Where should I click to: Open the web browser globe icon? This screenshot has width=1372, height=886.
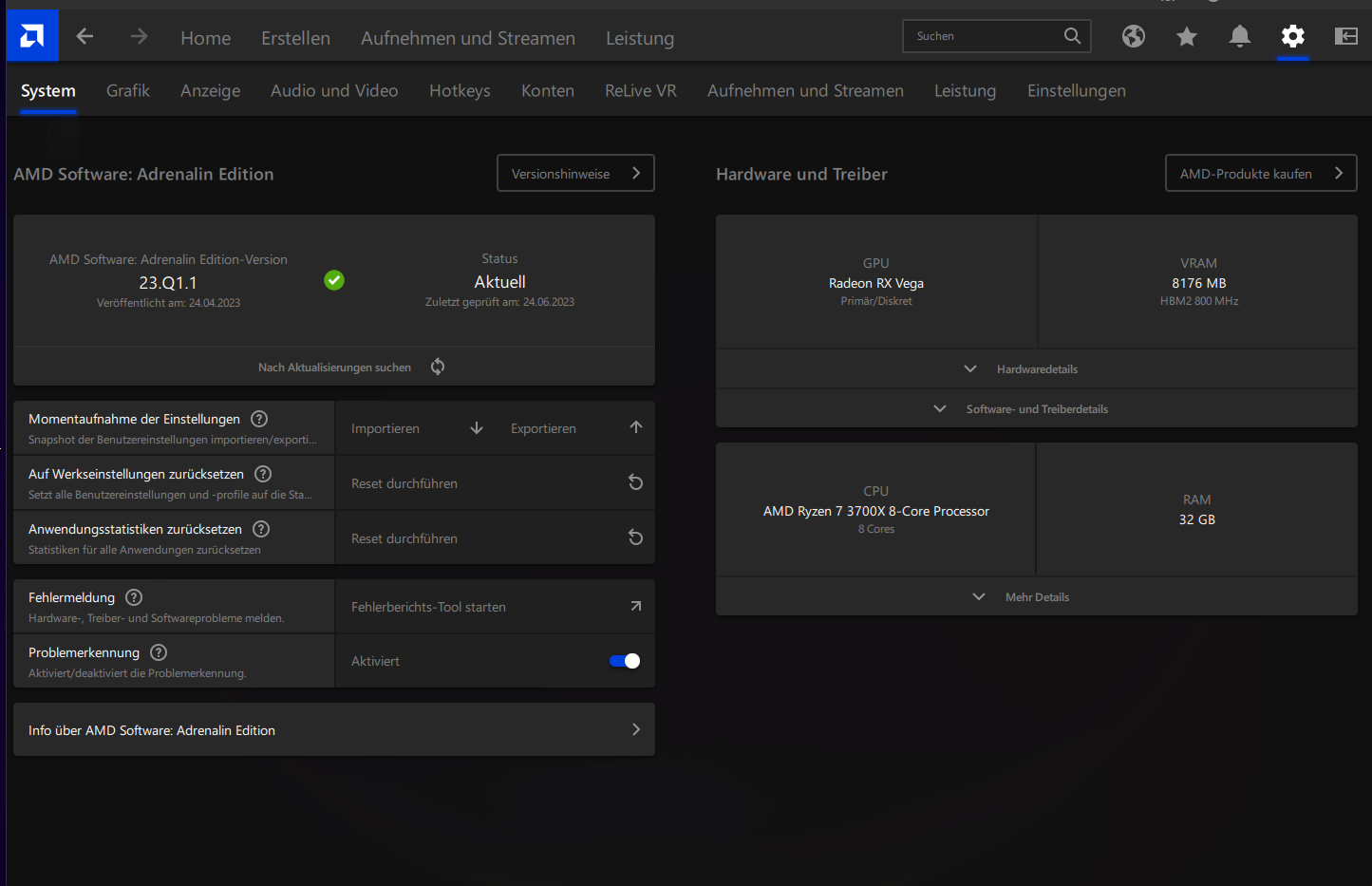[x=1133, y=36]
